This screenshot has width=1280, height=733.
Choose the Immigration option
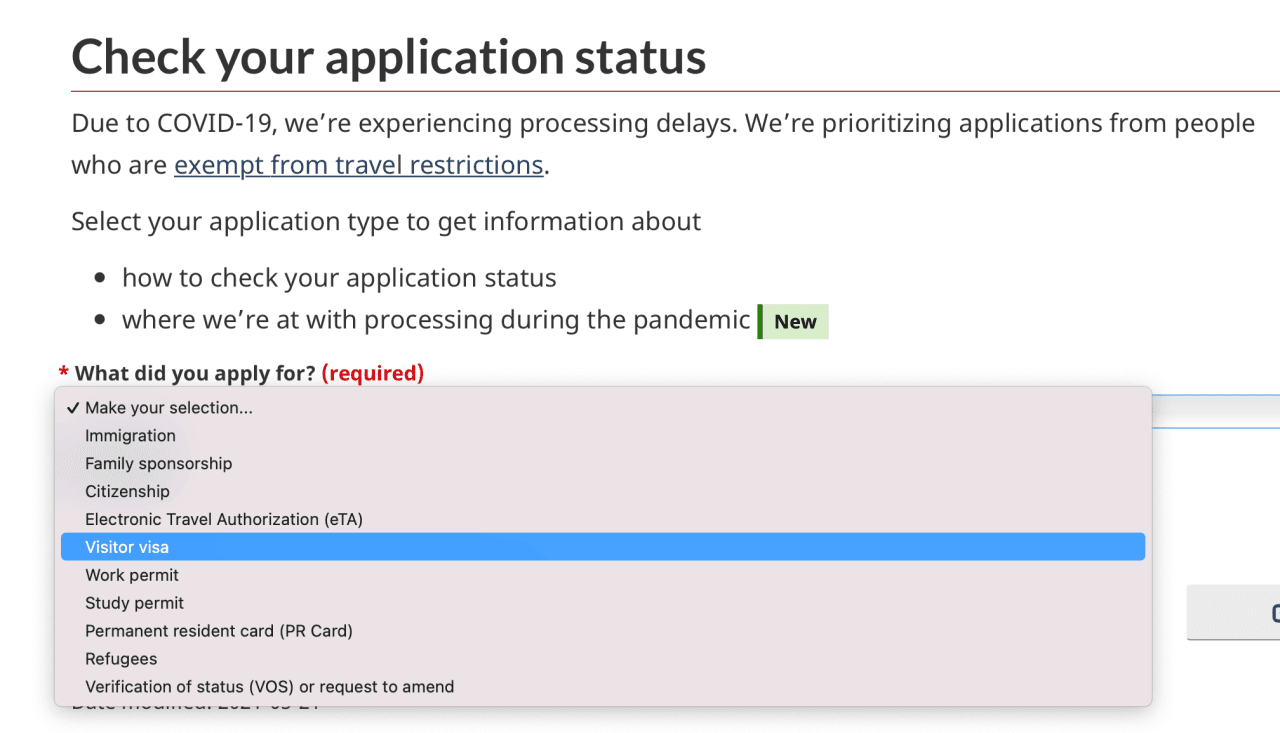130,436
